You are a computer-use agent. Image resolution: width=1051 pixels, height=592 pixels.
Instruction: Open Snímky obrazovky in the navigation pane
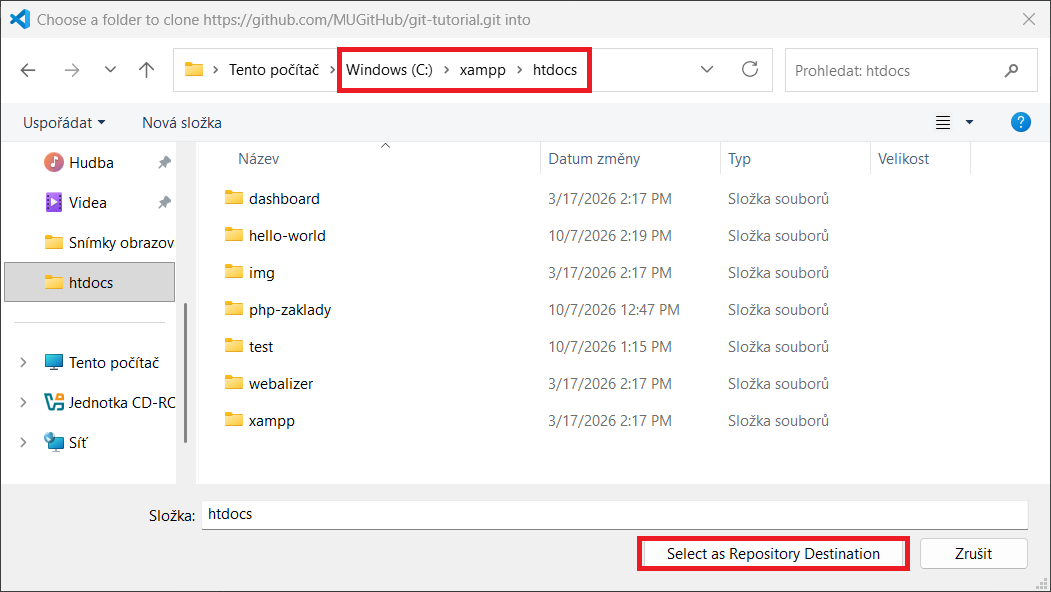coord(109,243)
